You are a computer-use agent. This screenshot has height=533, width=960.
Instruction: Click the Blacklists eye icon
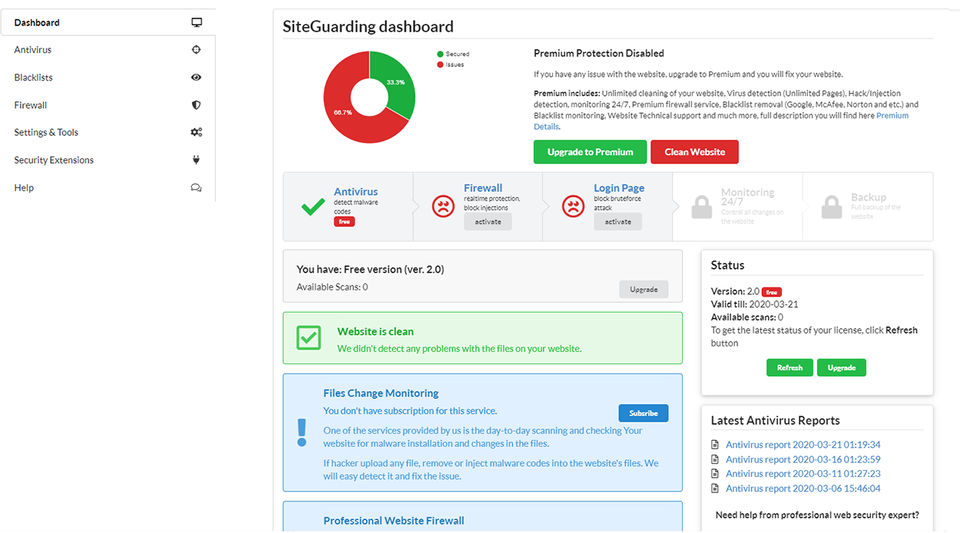196,77
